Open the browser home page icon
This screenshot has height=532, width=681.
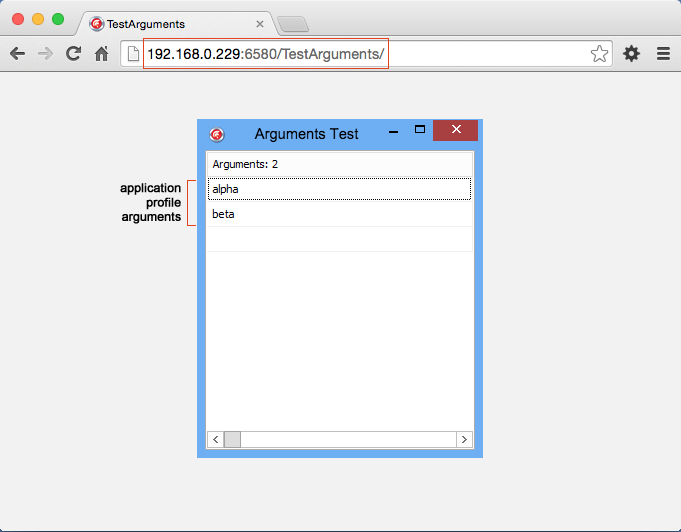point(102,54)
